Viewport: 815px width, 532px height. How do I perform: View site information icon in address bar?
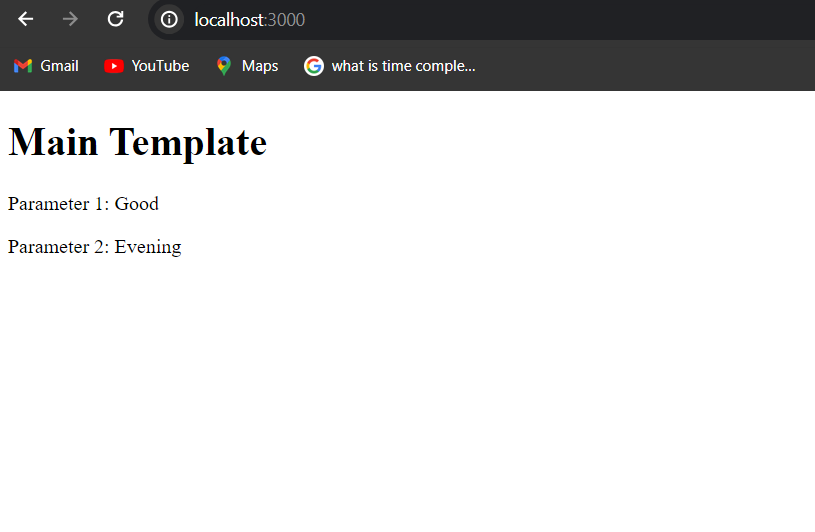169,20
